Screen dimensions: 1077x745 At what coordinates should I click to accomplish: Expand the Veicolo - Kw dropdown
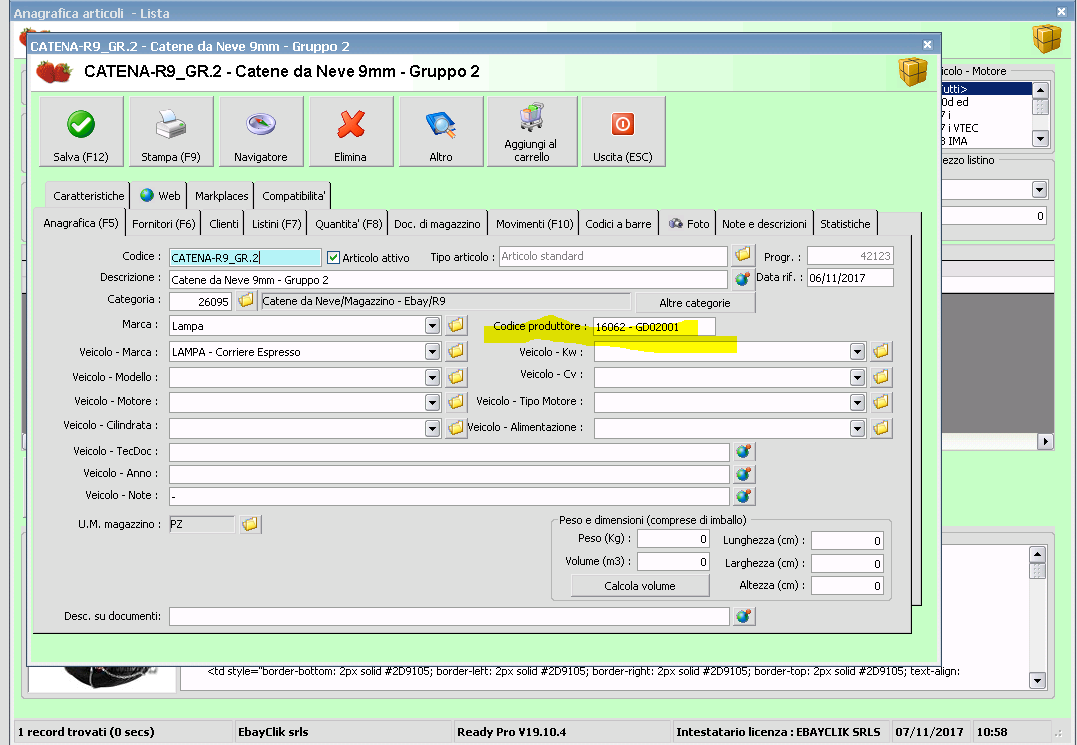tap(857, 352)
